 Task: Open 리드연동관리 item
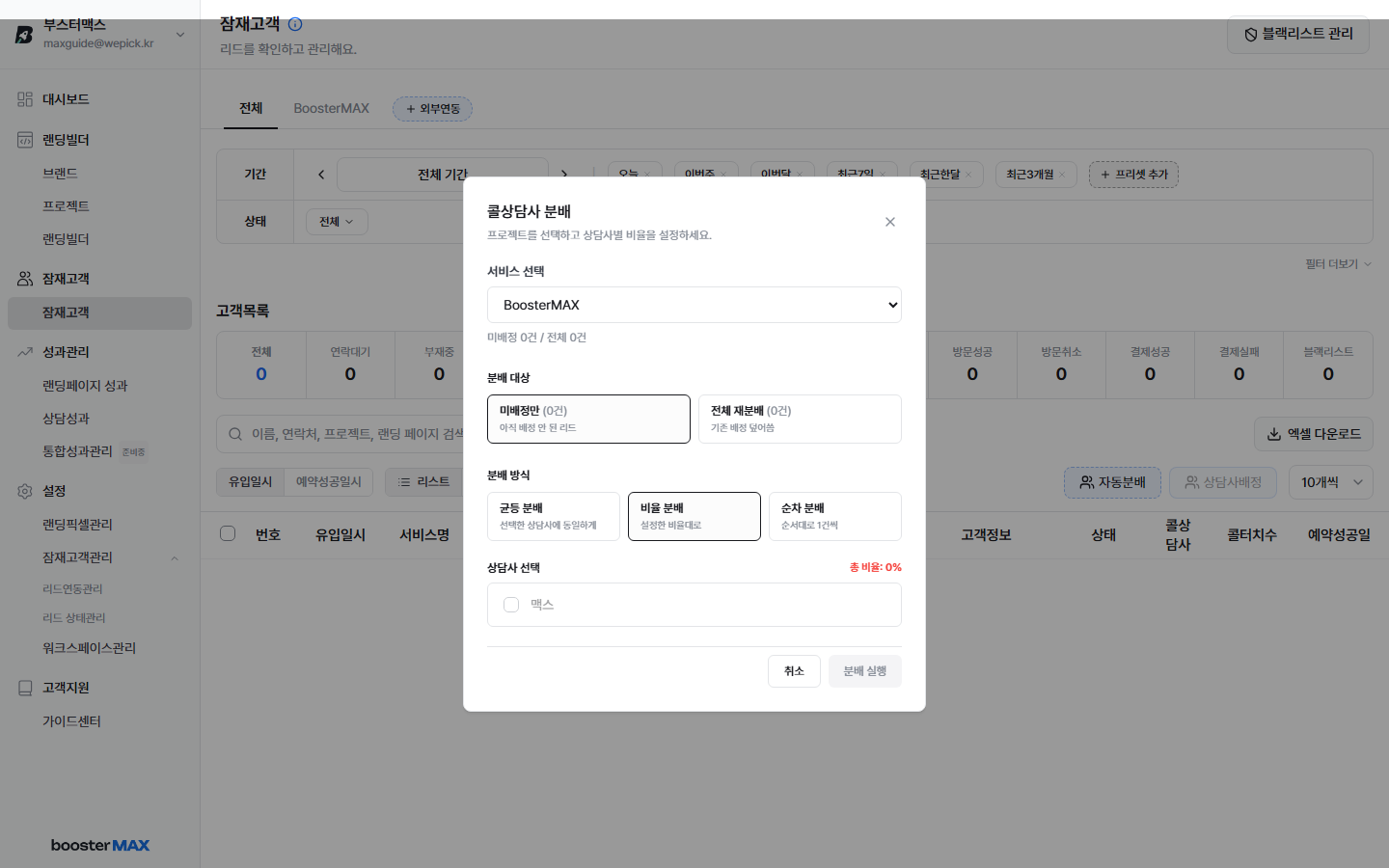coord(72,589)
